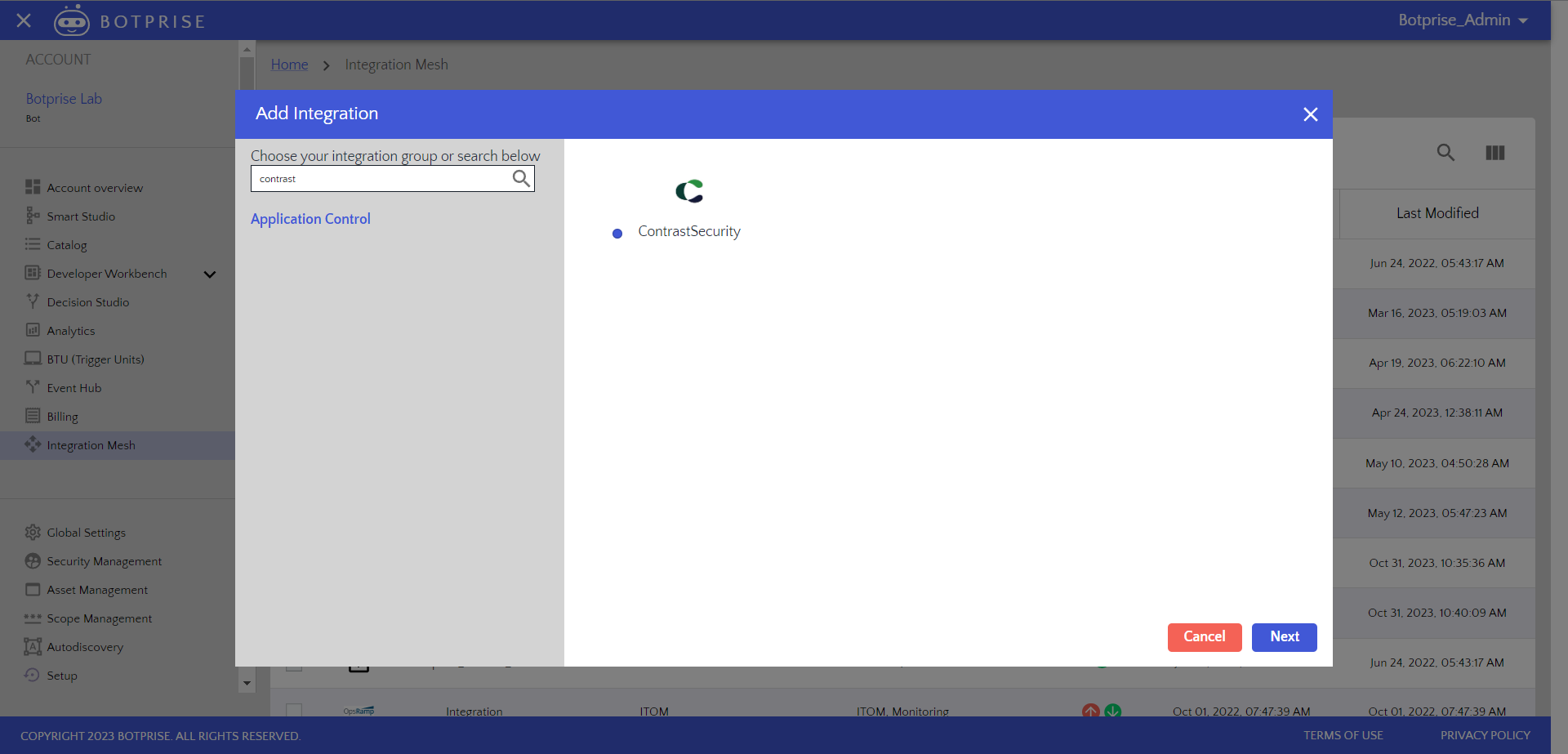Close the sidebar with the X icon
The height and width of the screenshot is (754, 1568).
[x=24, y=20]
